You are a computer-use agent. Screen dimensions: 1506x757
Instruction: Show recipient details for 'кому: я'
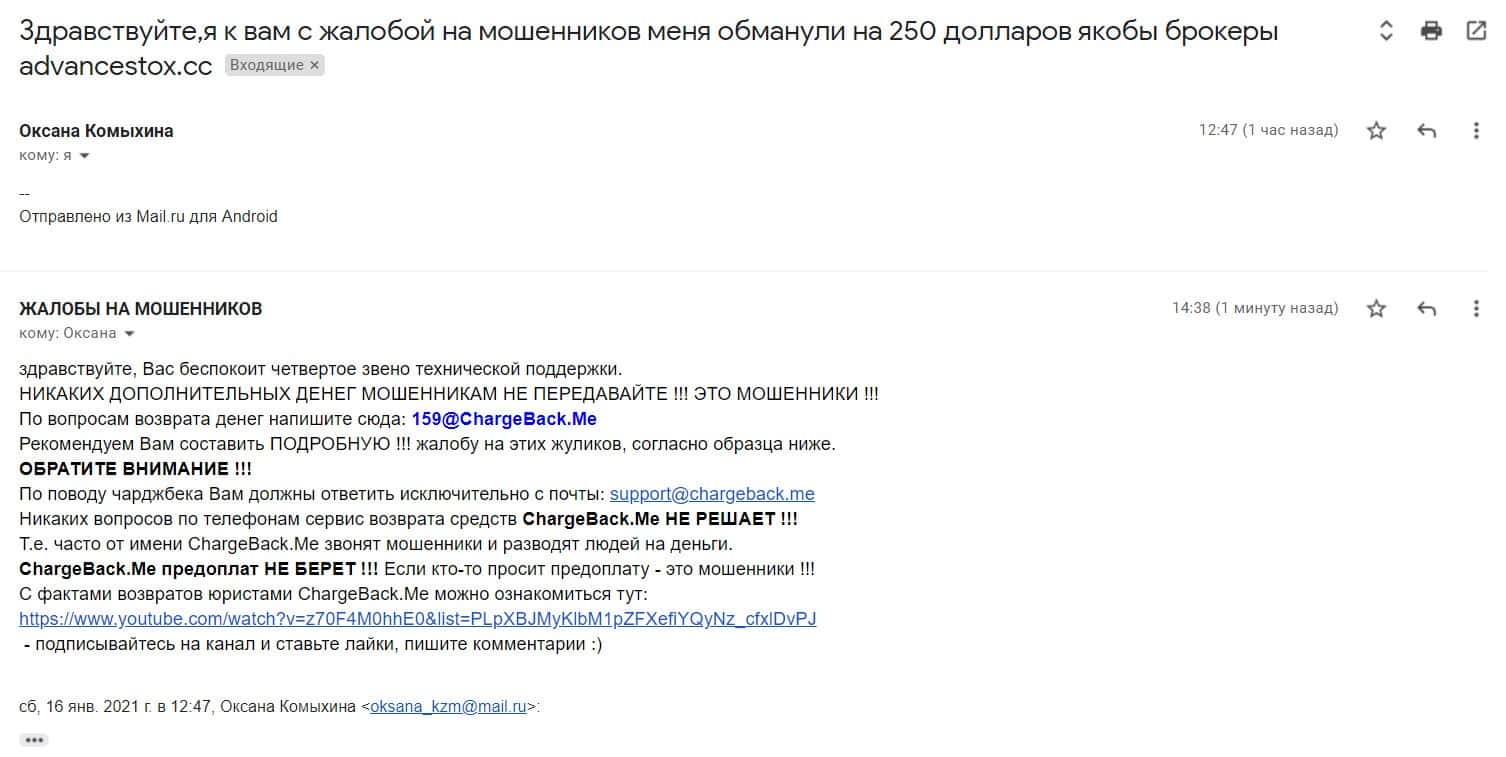coord(84,156)
